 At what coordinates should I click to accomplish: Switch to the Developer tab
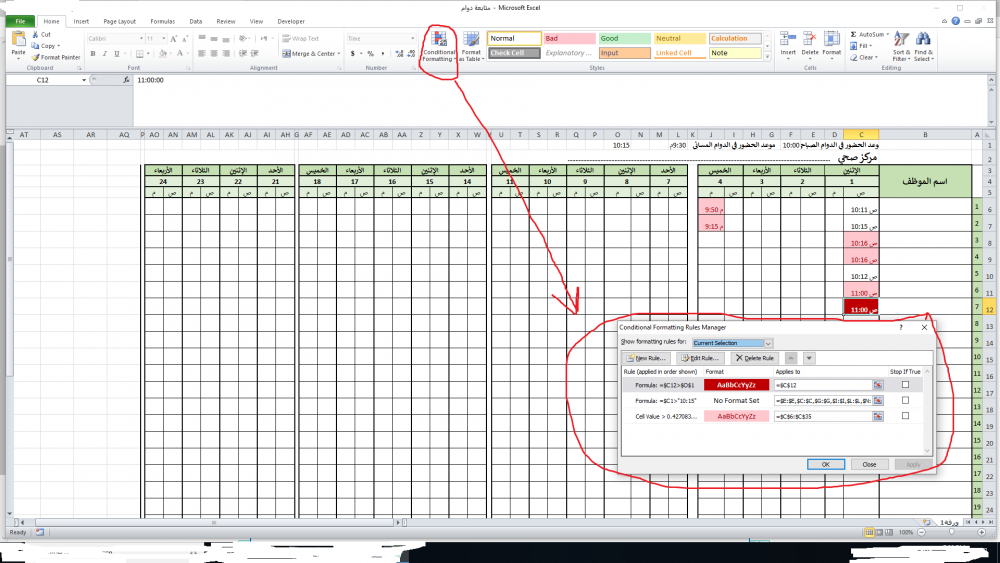click(x=291, y=22)
